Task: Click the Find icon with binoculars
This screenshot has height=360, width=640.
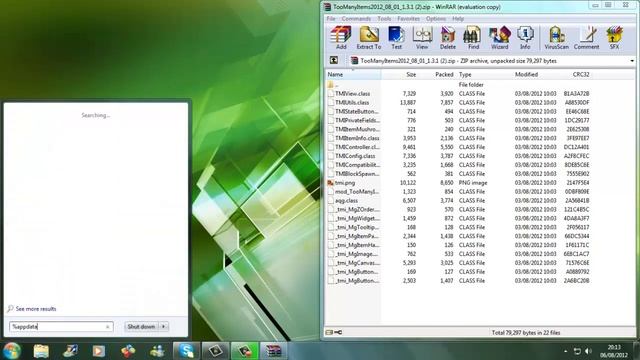Action: (473, 38)
